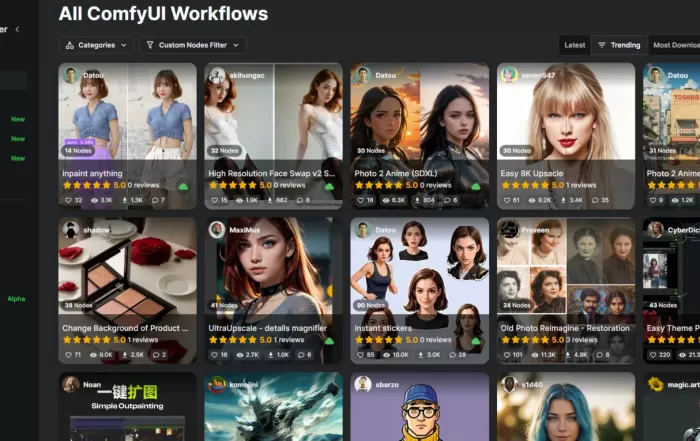Select the Trending sort tab
The height and width of the screenshot is (441, 700).
(619, 45)
